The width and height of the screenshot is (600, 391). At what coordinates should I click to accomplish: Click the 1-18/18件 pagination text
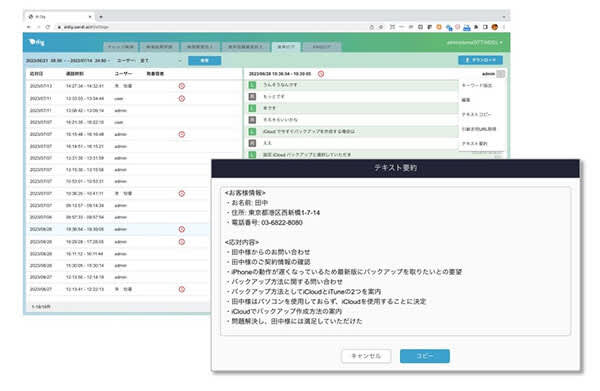point(41,307)
